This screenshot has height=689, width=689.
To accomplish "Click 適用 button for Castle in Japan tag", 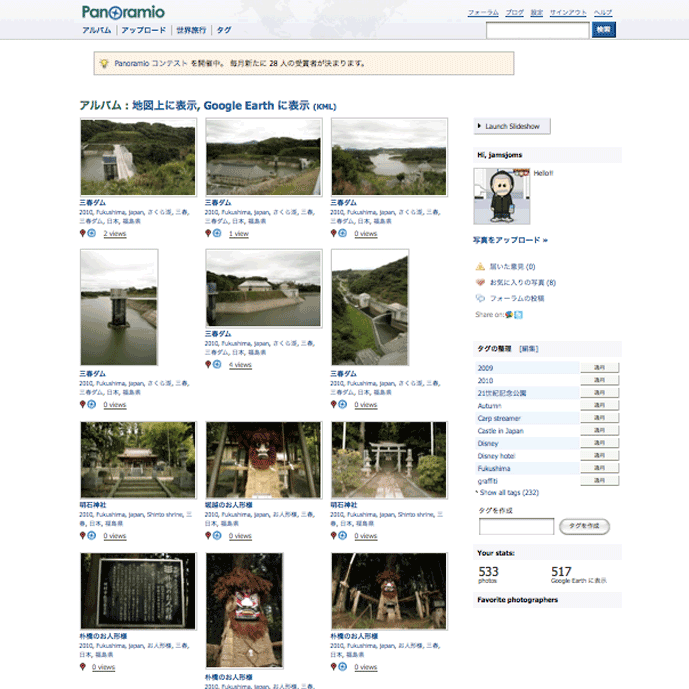I will click(600, 430).
